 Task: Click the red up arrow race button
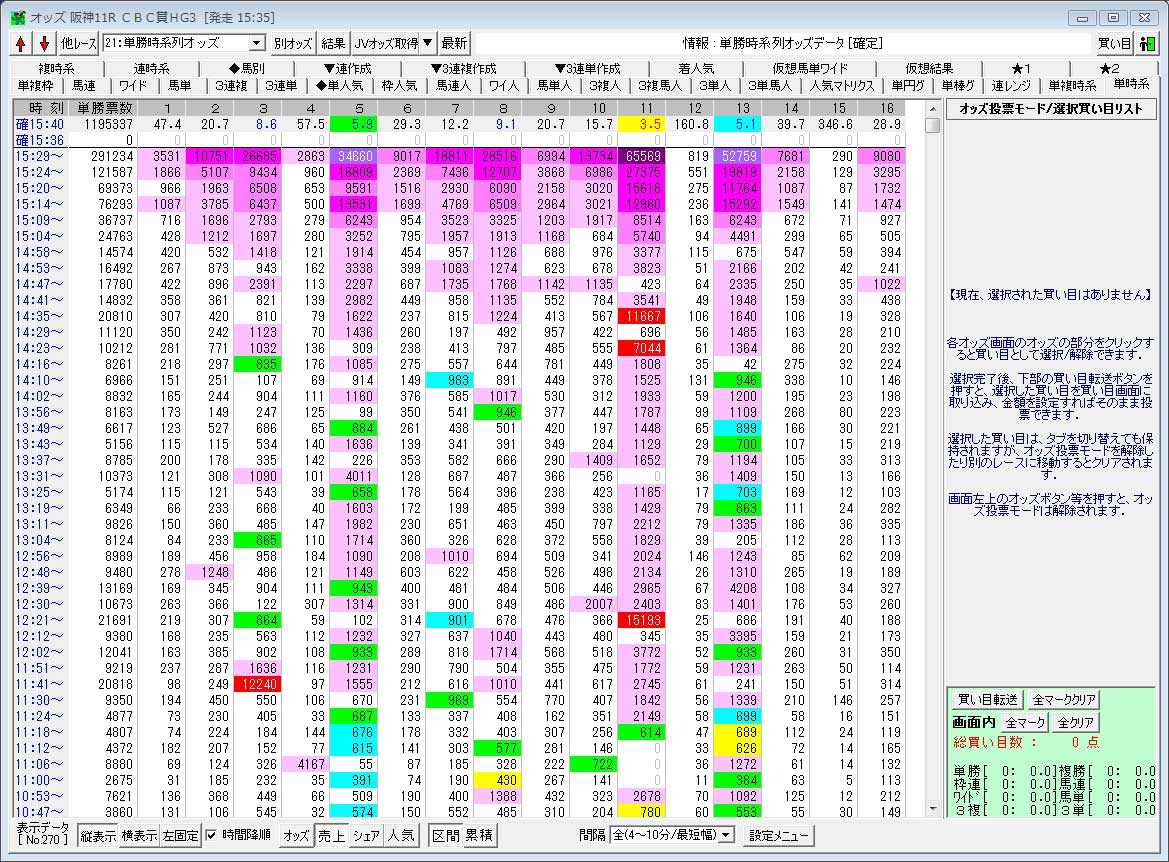(x=22, y=43)
